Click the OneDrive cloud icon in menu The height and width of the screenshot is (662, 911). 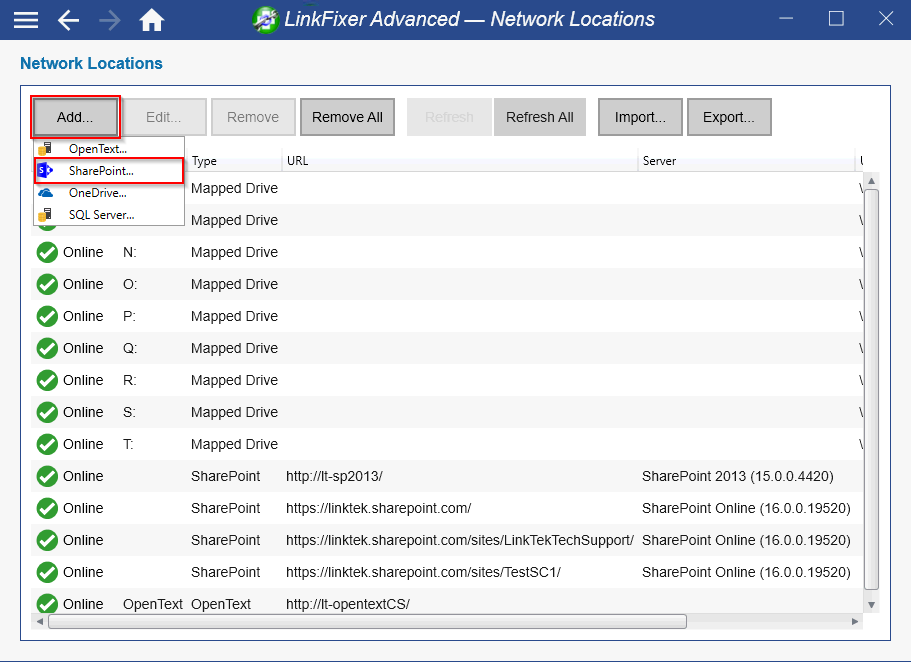click(45, 193)
